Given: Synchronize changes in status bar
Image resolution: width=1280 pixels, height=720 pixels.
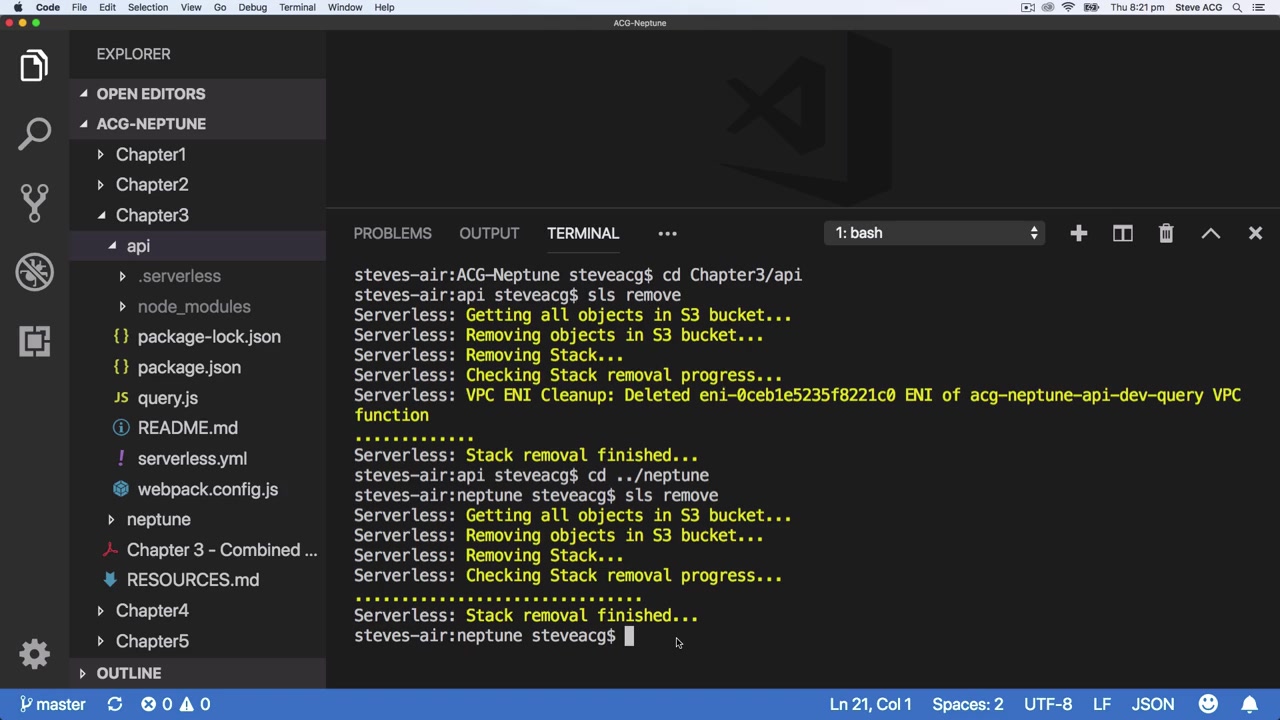Looking at the screenshot, I should point(115,704).
